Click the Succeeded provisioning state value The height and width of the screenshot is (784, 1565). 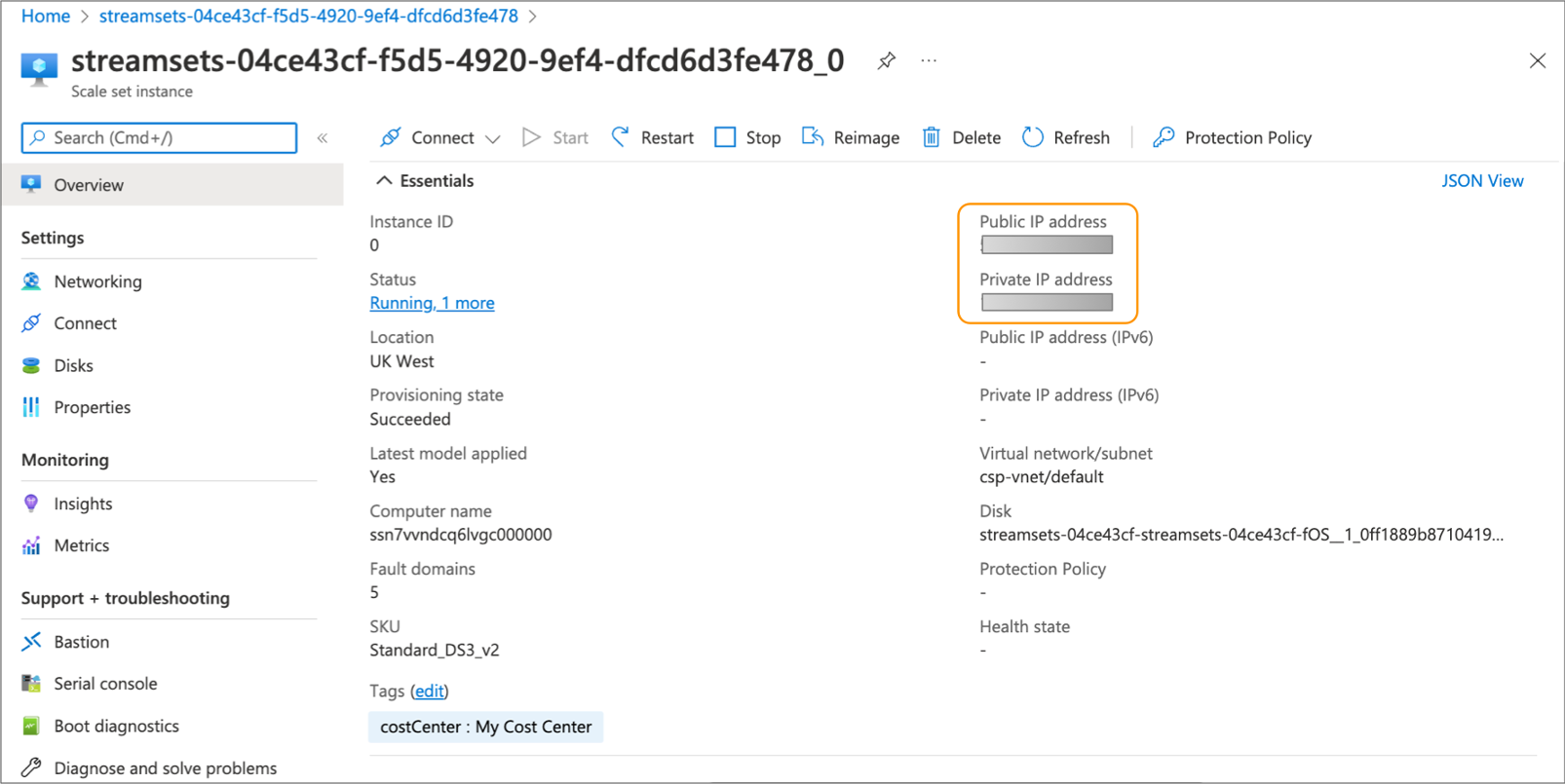[x=410, y=420]
